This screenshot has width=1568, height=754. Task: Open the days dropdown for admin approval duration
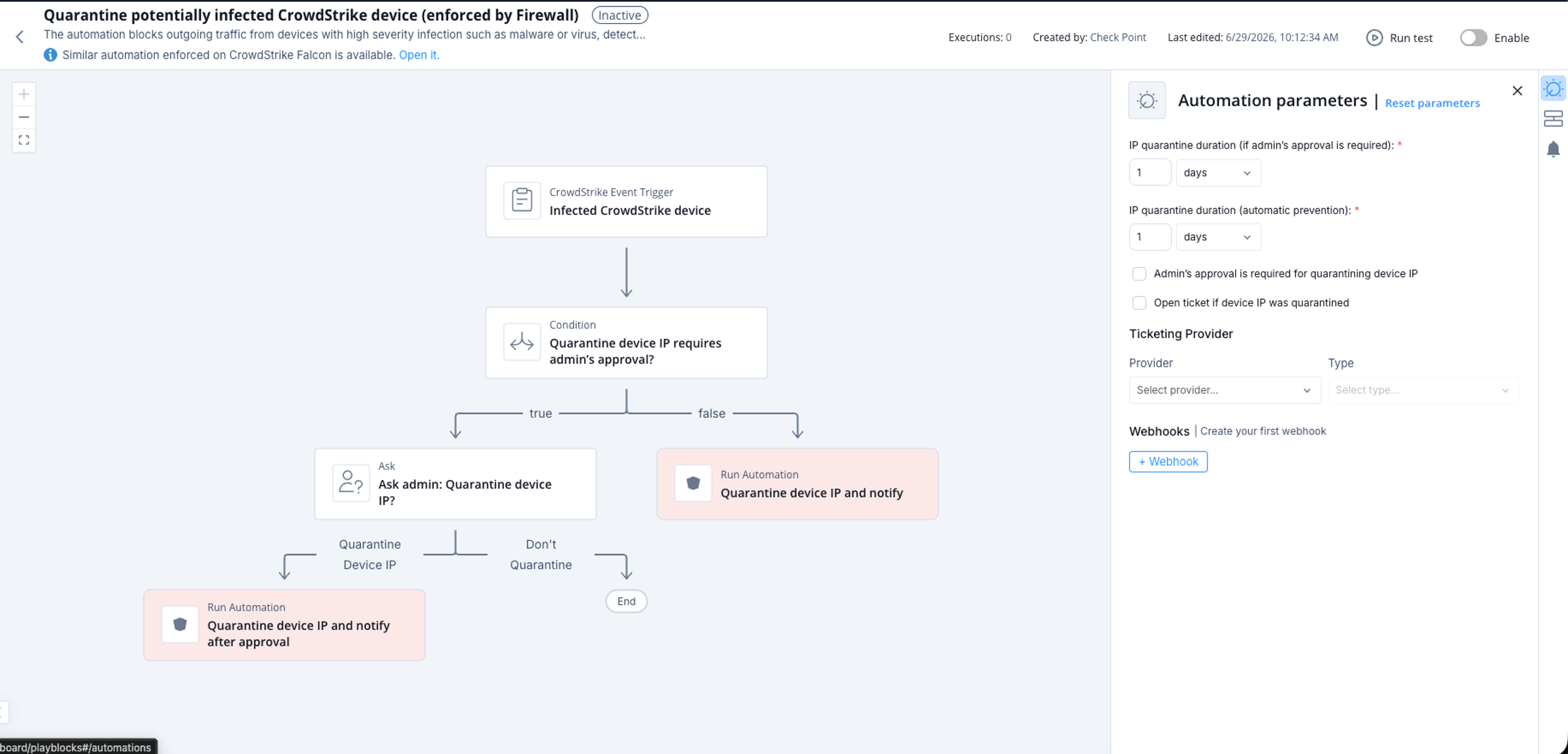tap(1218, 173)
